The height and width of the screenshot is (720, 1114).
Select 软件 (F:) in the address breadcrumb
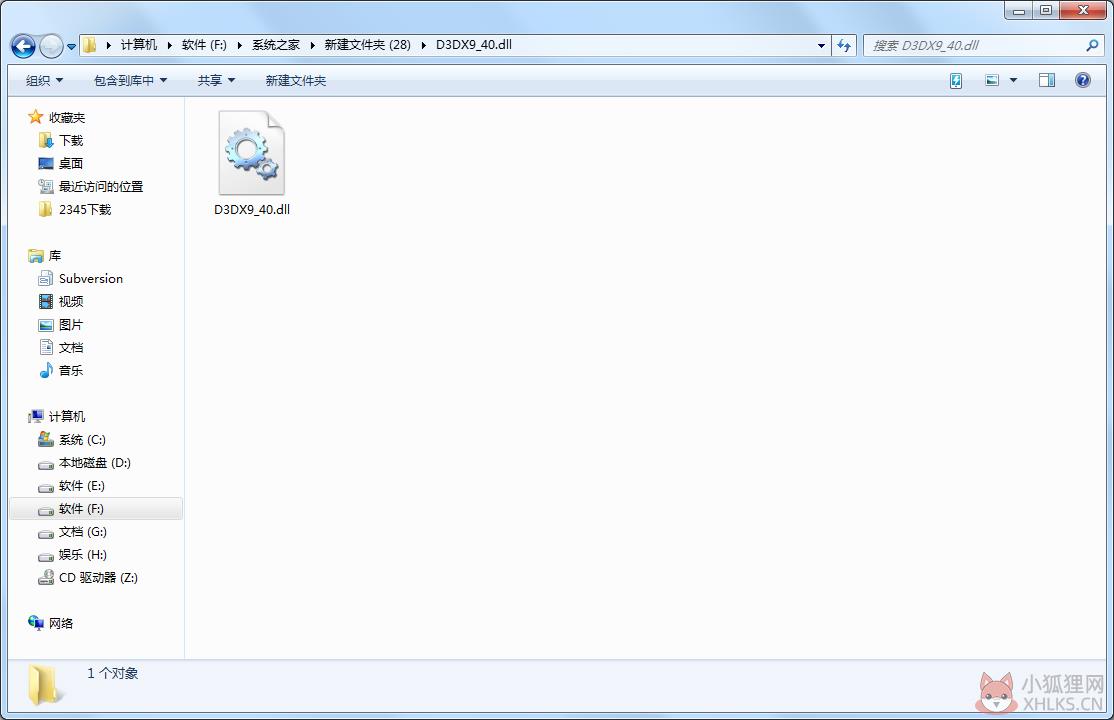pos(204,45)
